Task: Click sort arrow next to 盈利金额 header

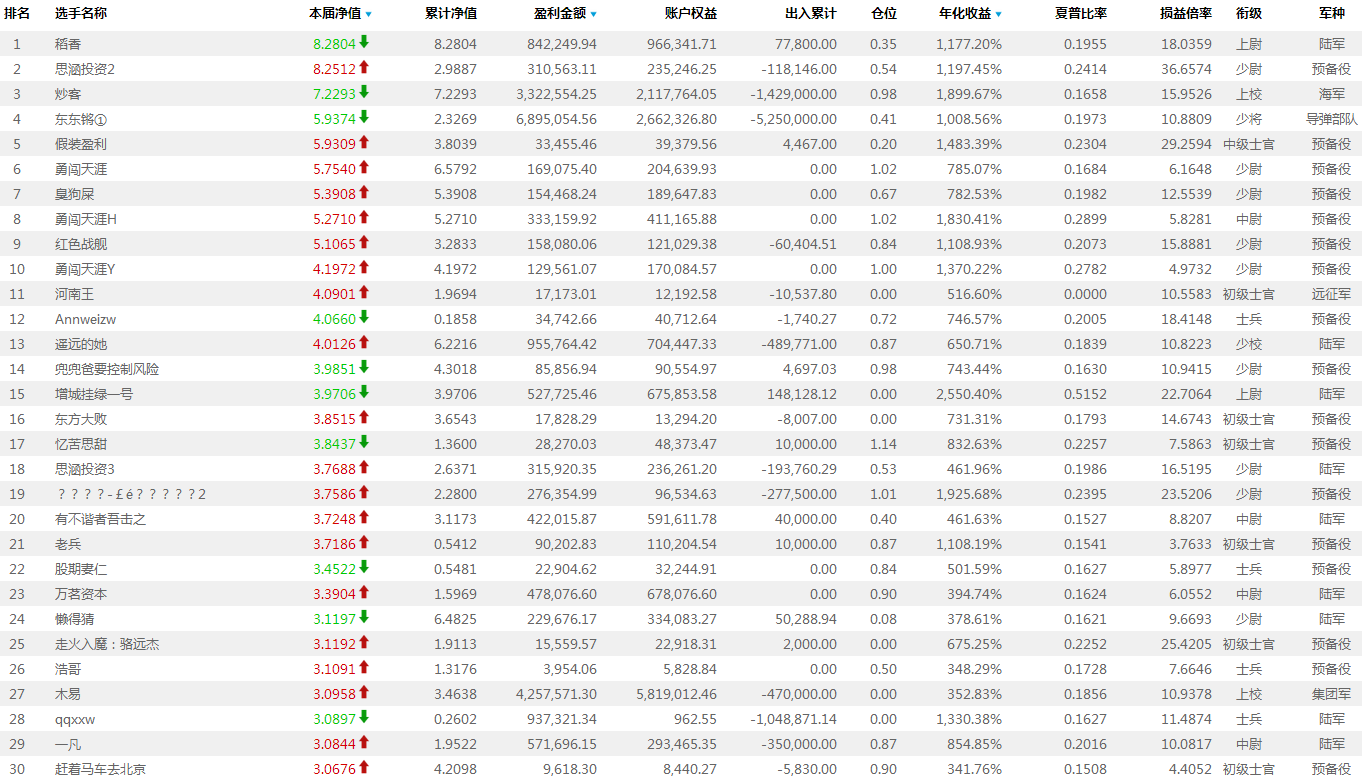Action: 593,14
